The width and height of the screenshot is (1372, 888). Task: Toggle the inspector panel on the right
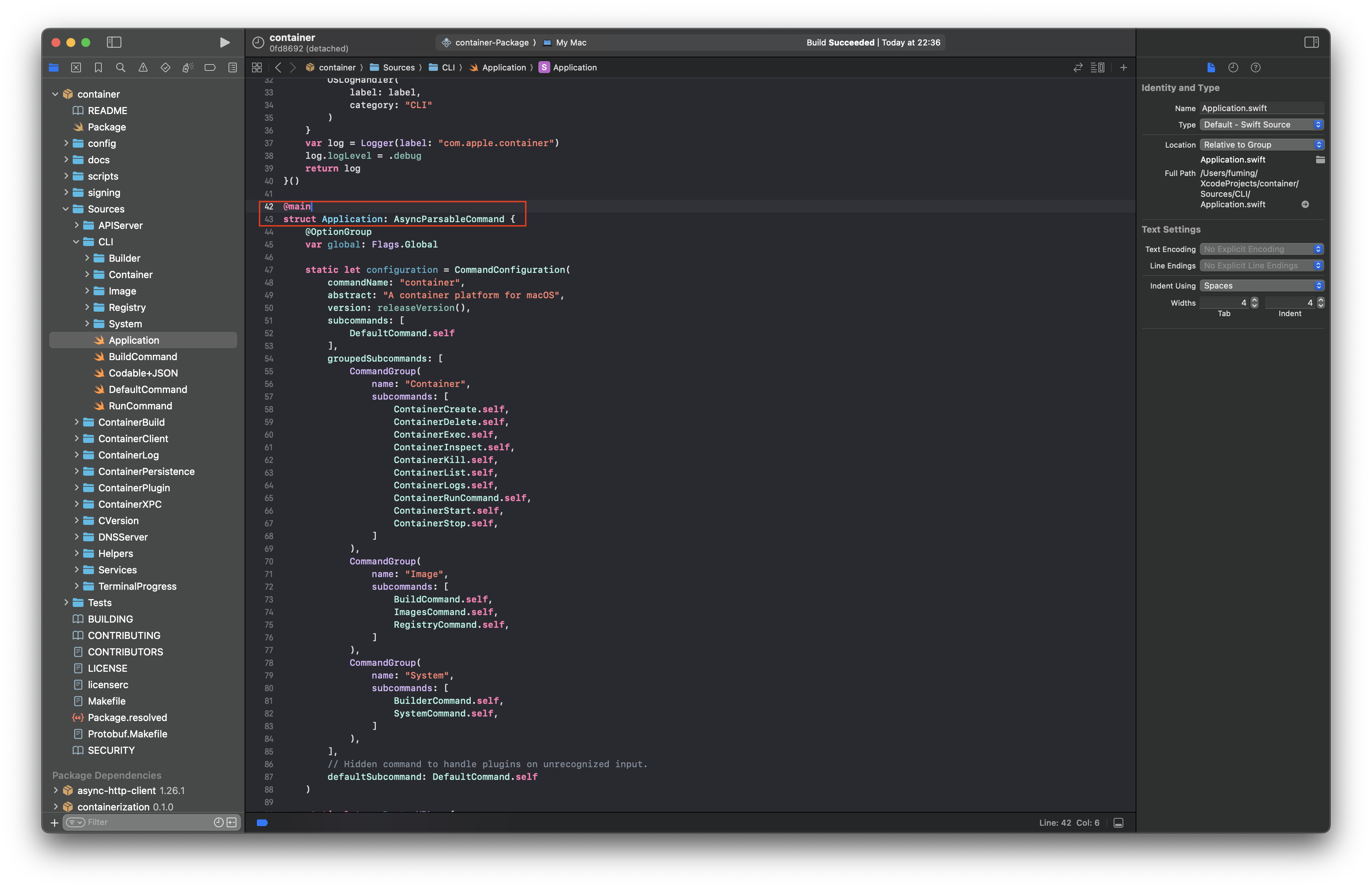[1312, 42]
